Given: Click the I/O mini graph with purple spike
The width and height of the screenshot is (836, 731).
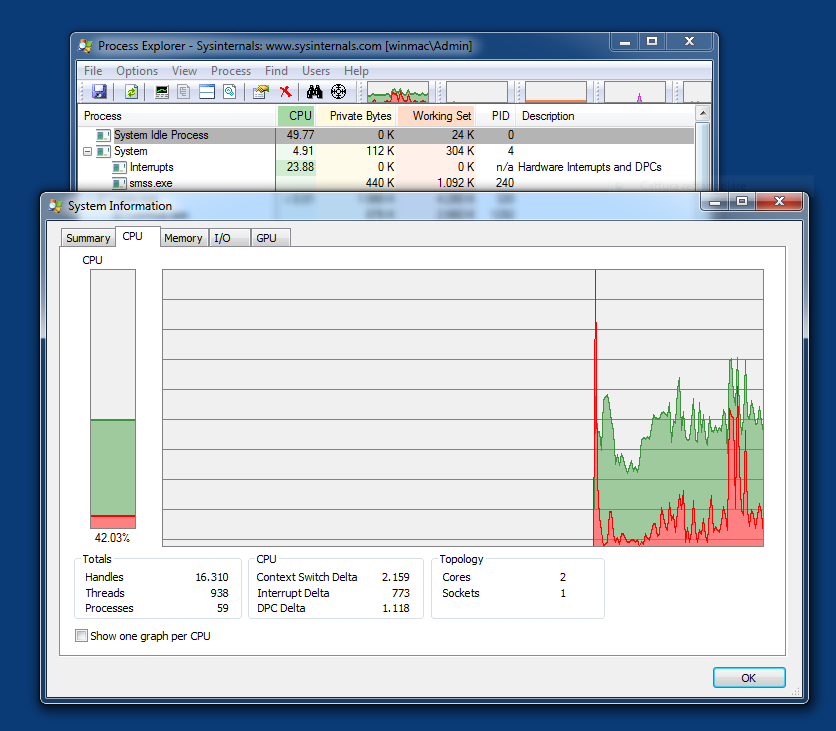Looking at the screenshot, I should pos(634,92).
